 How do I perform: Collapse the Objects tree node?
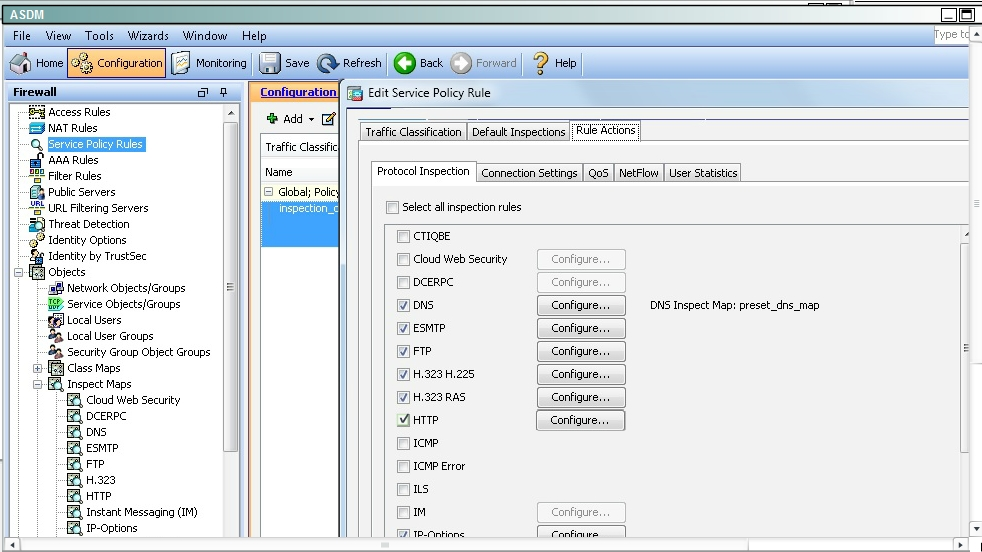pos(19,272)
